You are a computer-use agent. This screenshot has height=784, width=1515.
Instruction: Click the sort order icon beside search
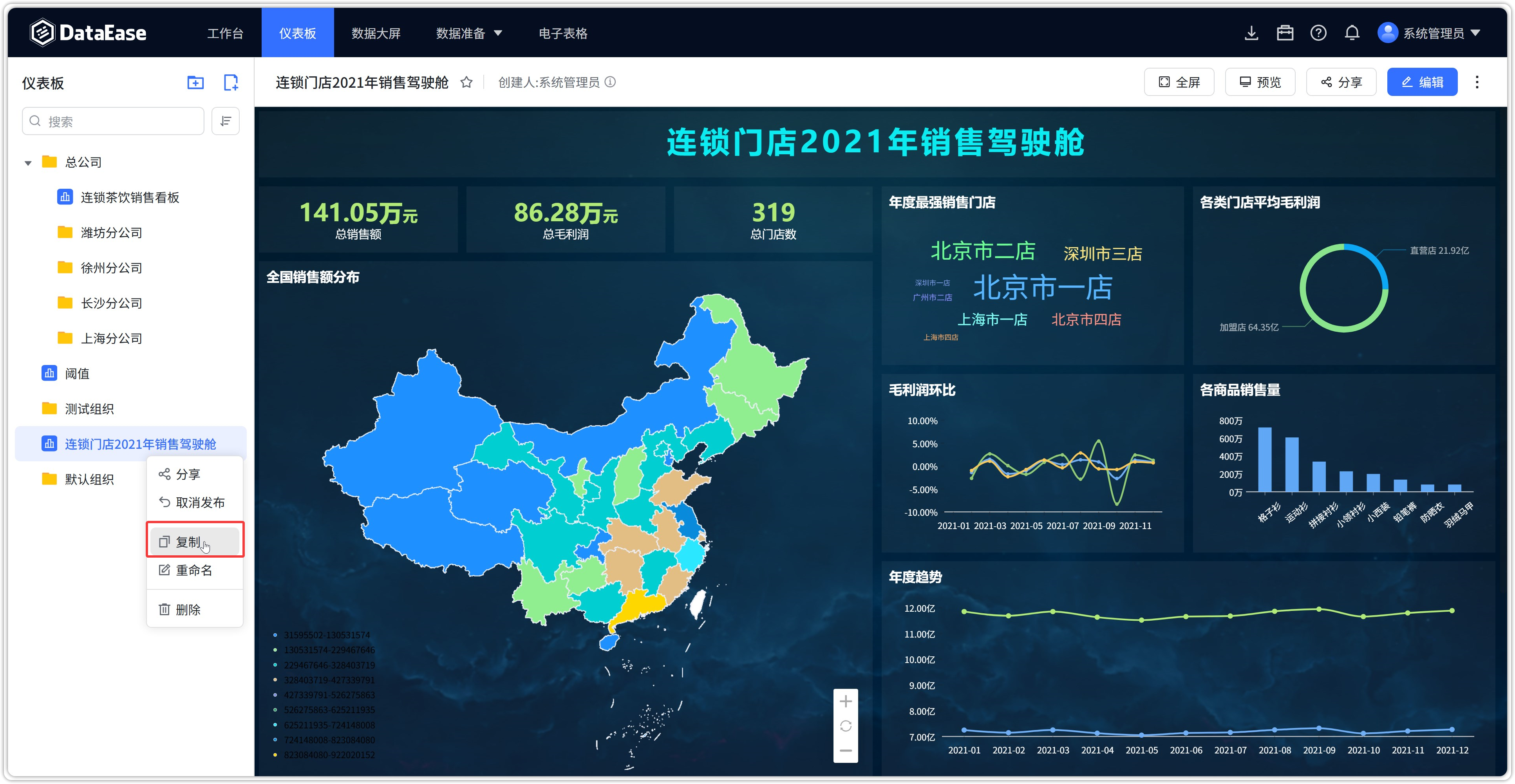coord(225,121)
